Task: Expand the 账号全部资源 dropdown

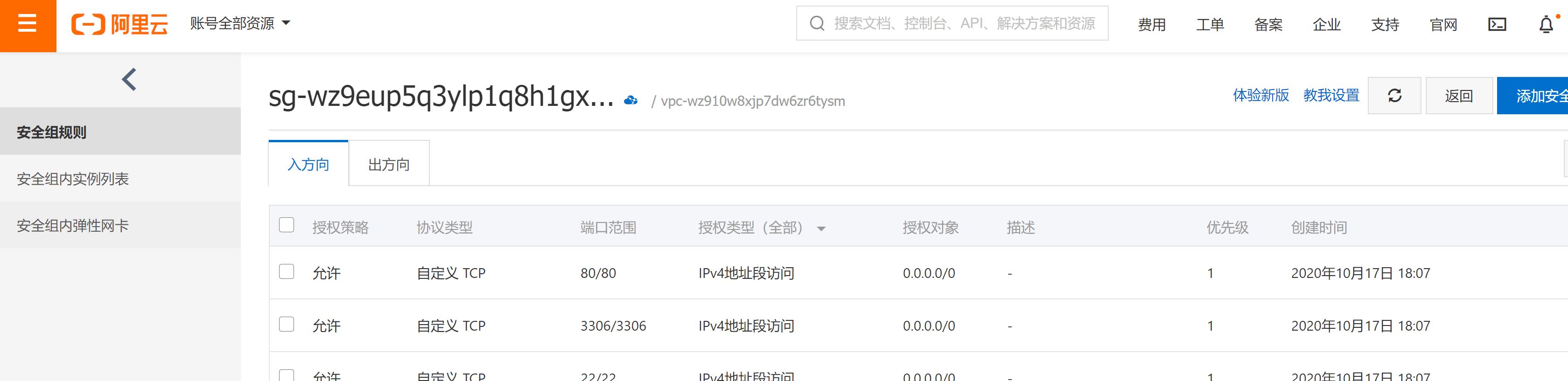Action: pyautogui.click(x=240, y=24)
